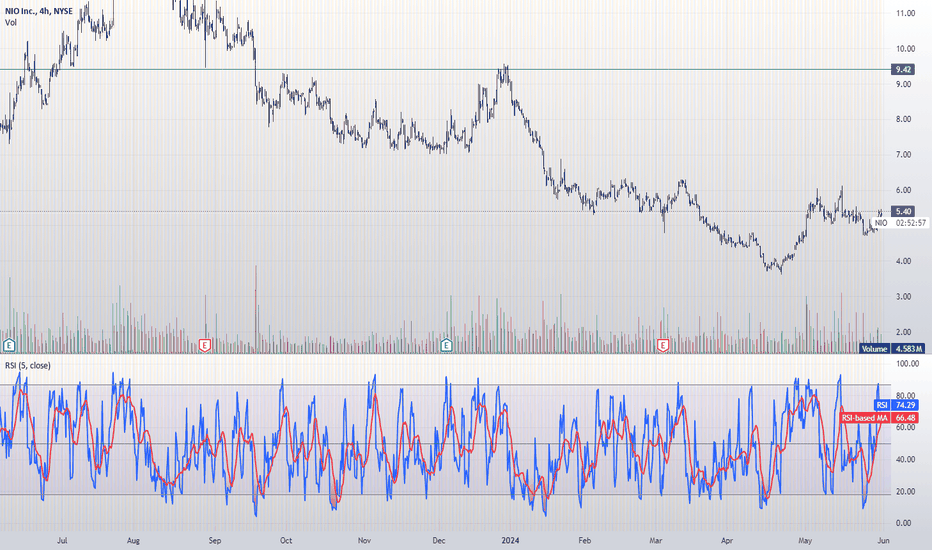The height and width of the screenshot is (550, 932).
Task: Click the 10.00 price axis label
Action: [905, 49]
